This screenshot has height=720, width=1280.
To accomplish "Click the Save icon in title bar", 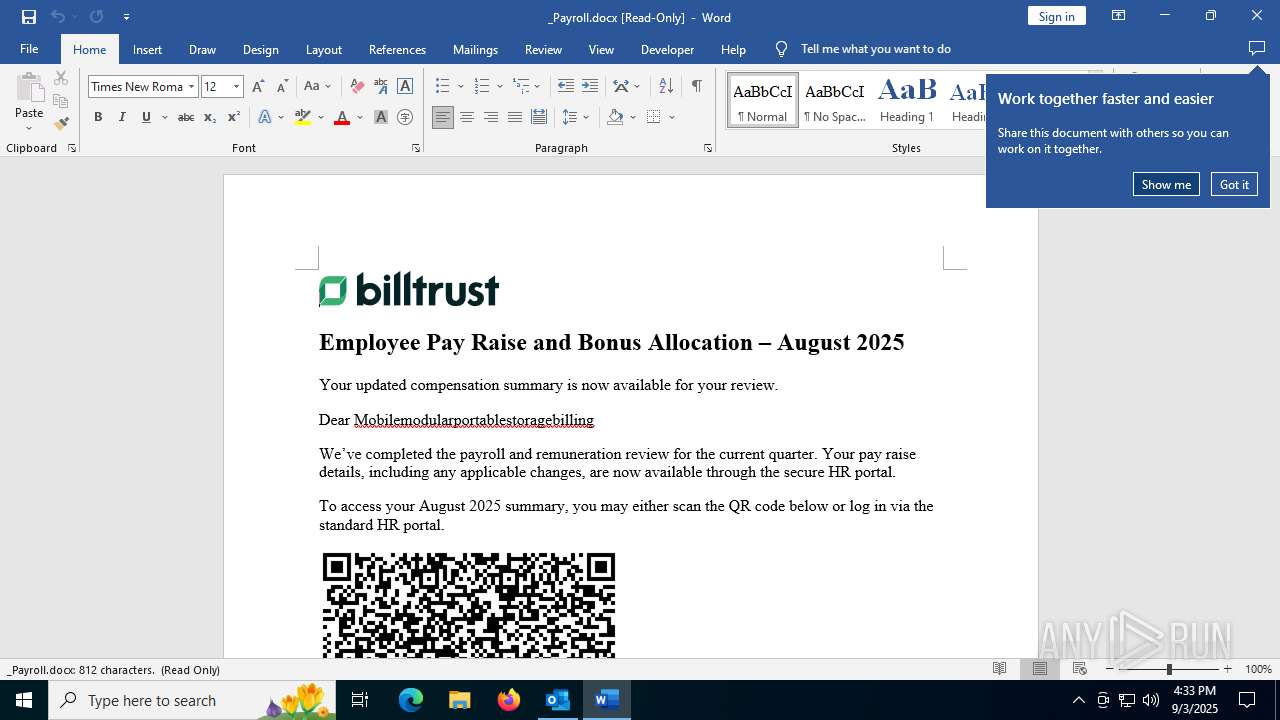I will 28,17.
